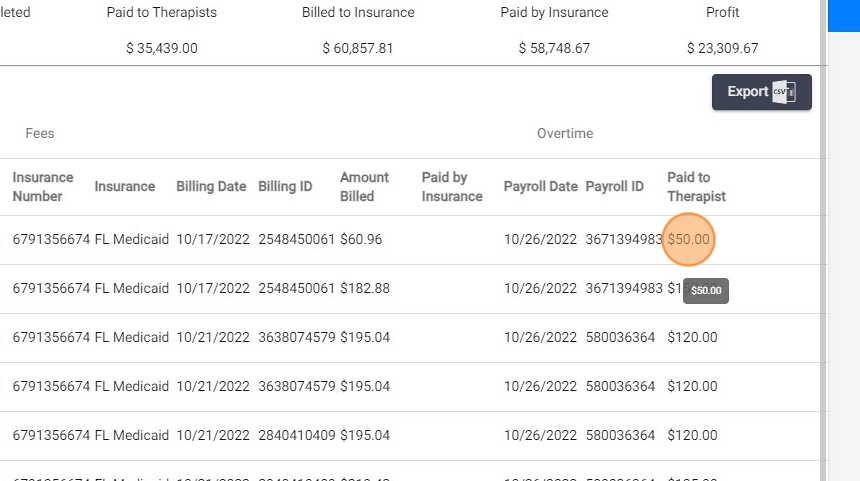Sort by the Paid to Therapist column

coord(696,187)
